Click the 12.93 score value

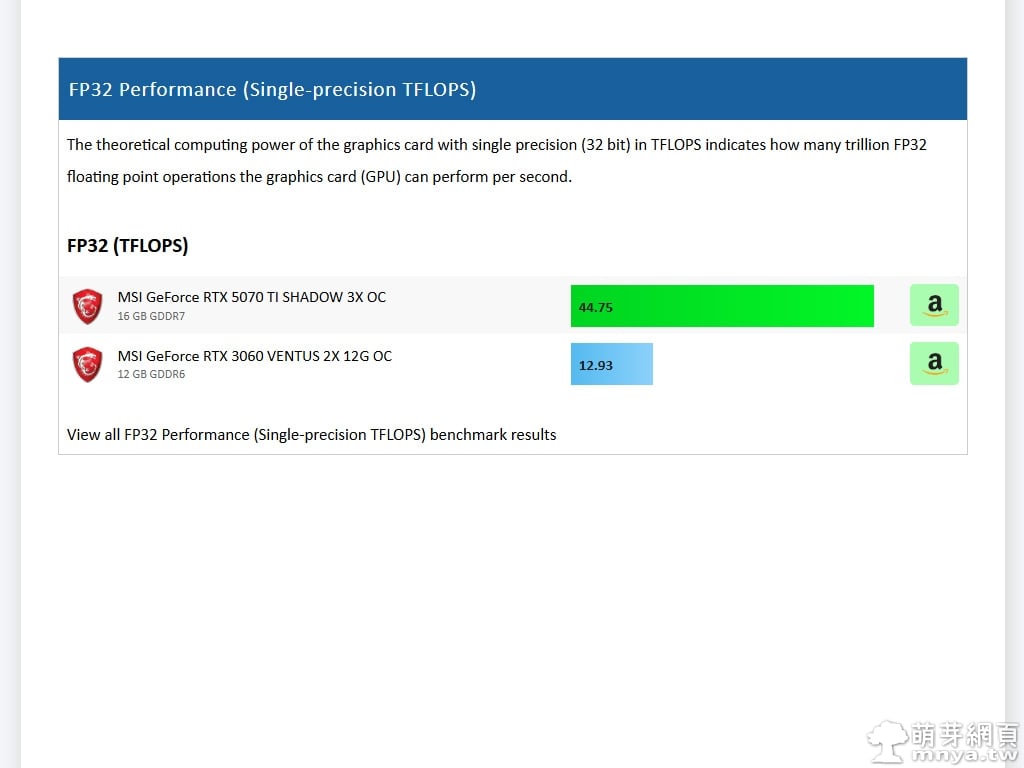(x=596, y=365)
